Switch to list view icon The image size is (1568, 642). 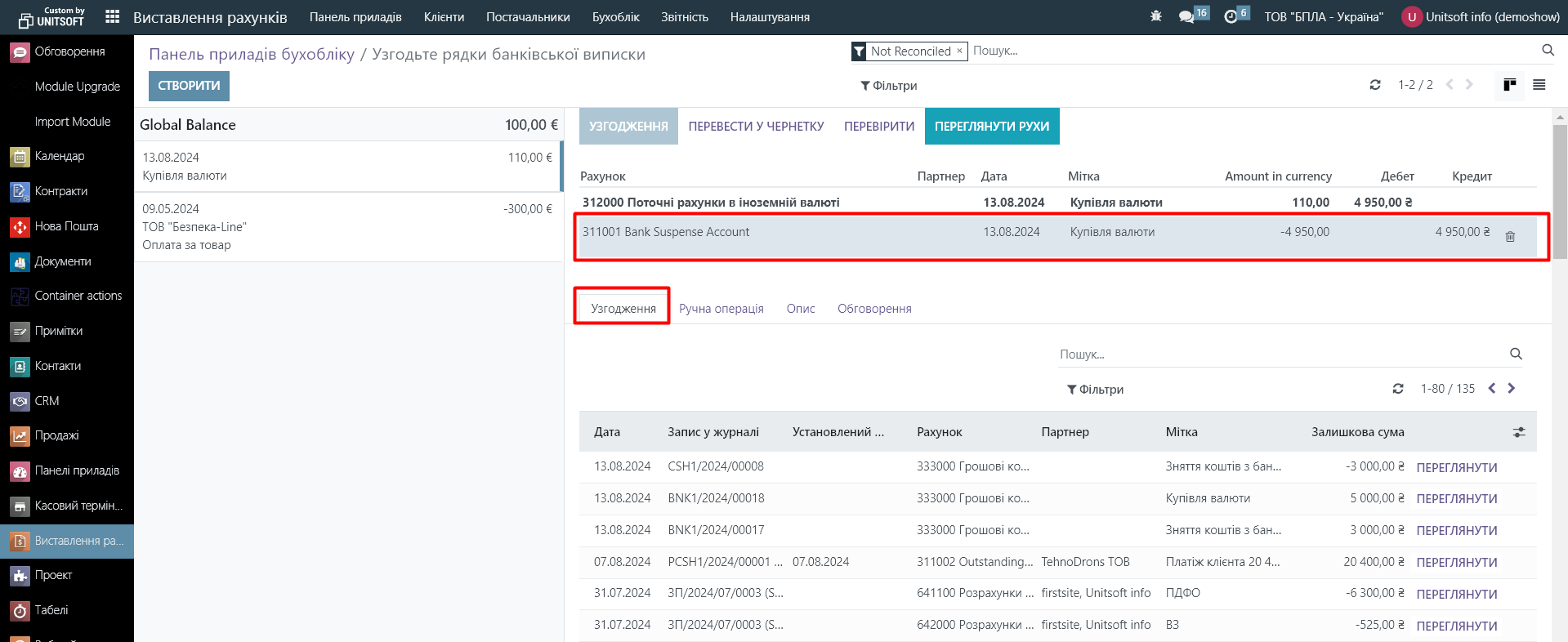point(1539,85)
